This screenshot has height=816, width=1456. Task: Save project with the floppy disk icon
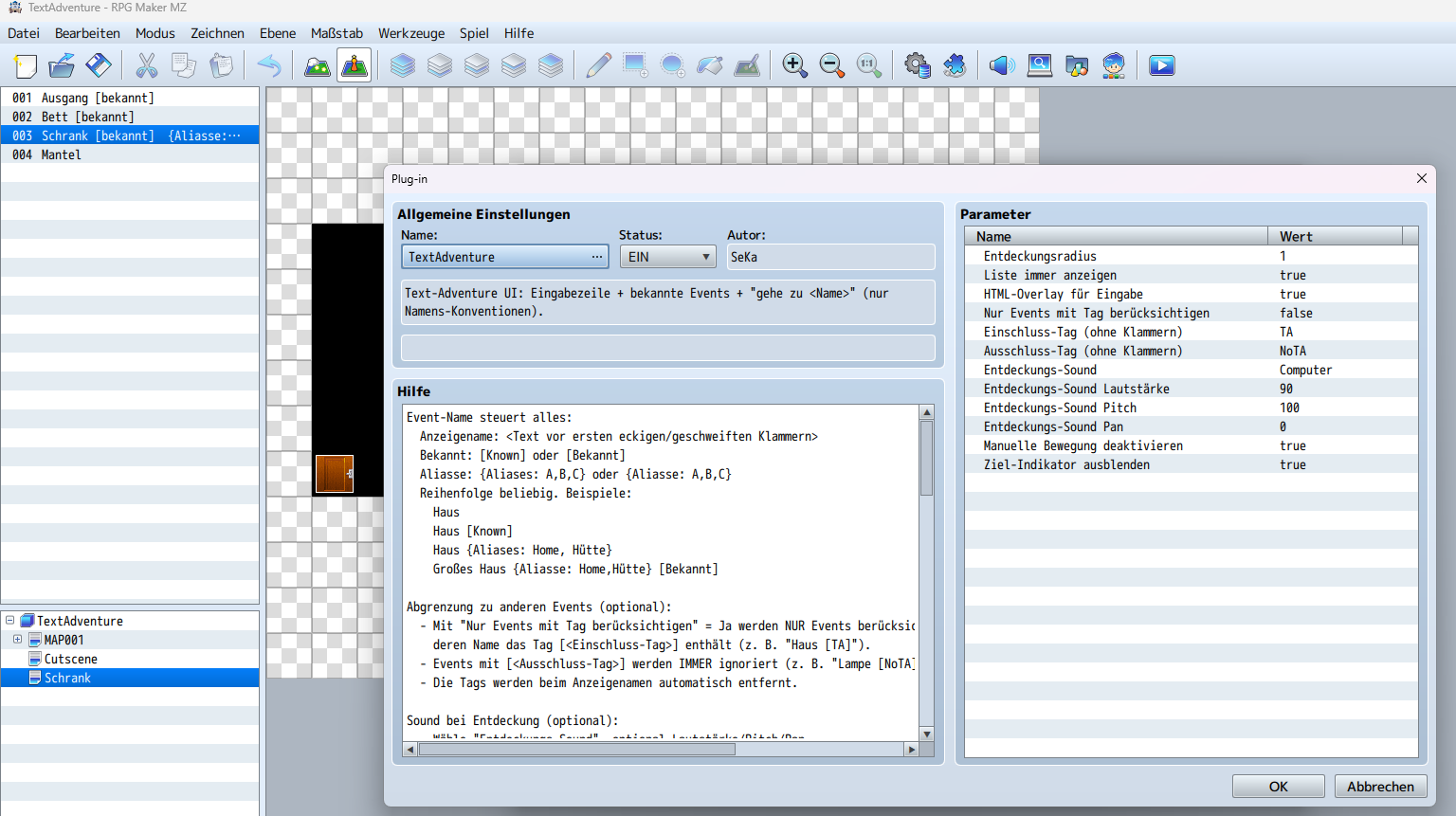click(x=99, y=65)
